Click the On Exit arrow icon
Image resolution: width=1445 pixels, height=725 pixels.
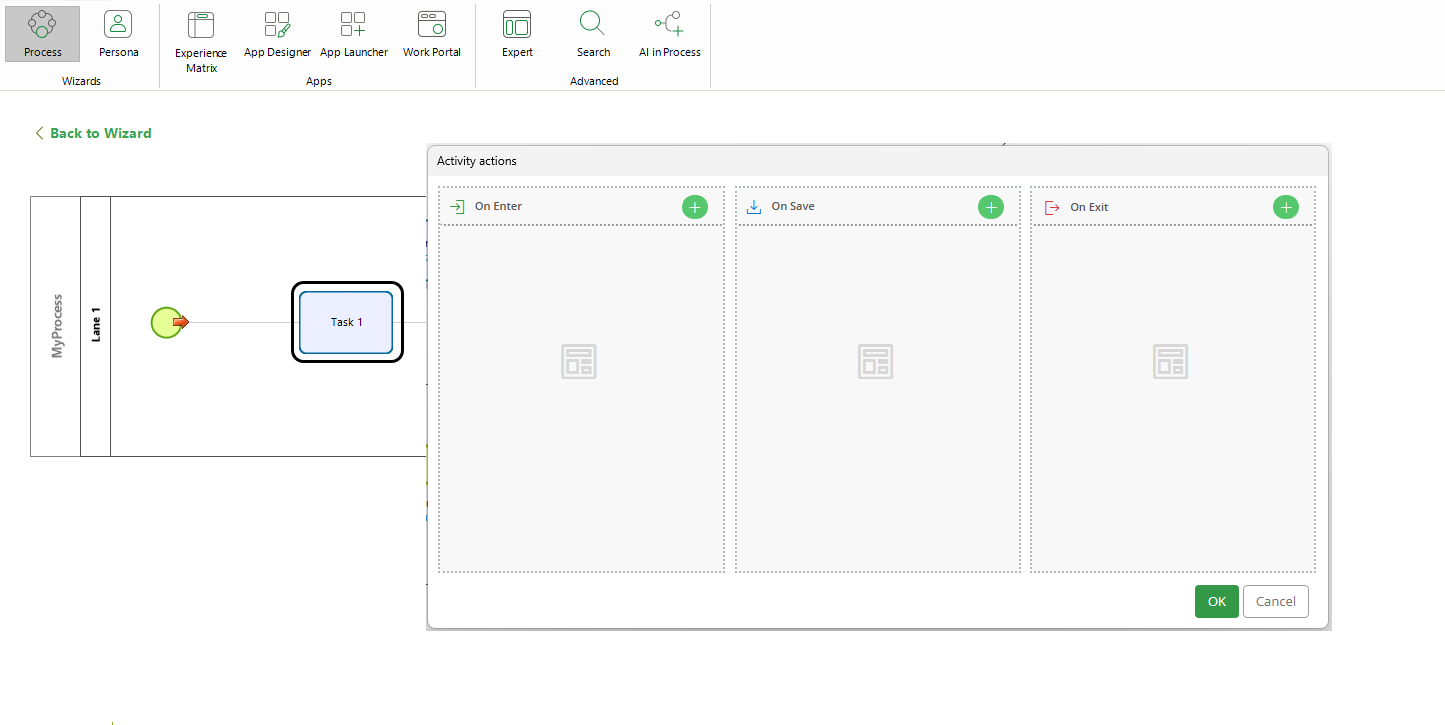pos(1052,207)
